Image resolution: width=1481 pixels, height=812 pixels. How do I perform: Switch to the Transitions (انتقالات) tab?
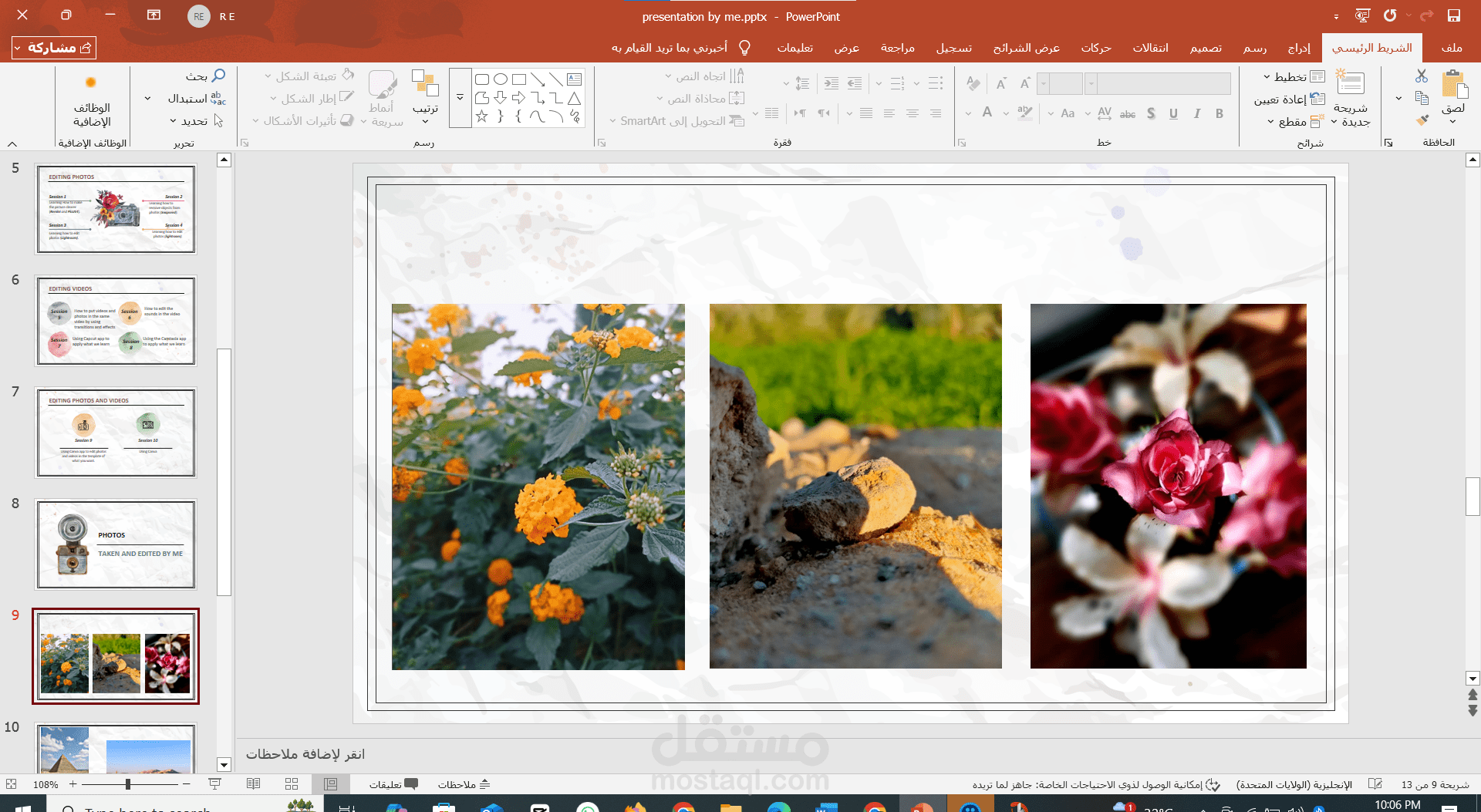pos(1150,47)
